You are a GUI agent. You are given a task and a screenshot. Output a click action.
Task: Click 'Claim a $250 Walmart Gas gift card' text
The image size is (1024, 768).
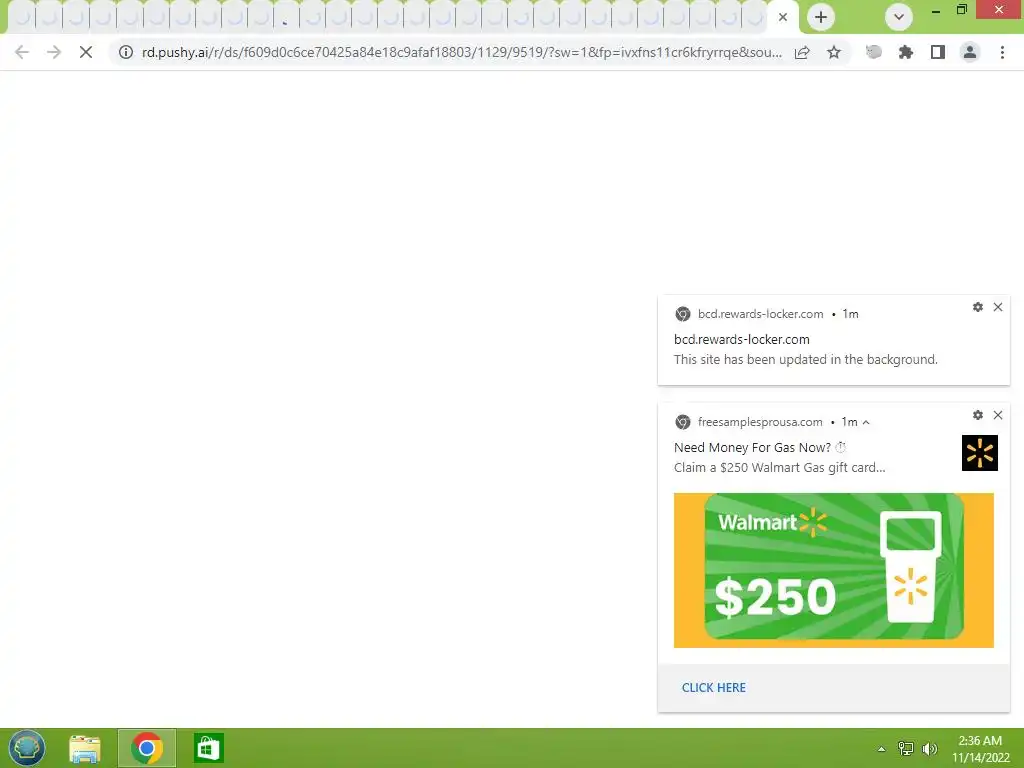(779, 468)
